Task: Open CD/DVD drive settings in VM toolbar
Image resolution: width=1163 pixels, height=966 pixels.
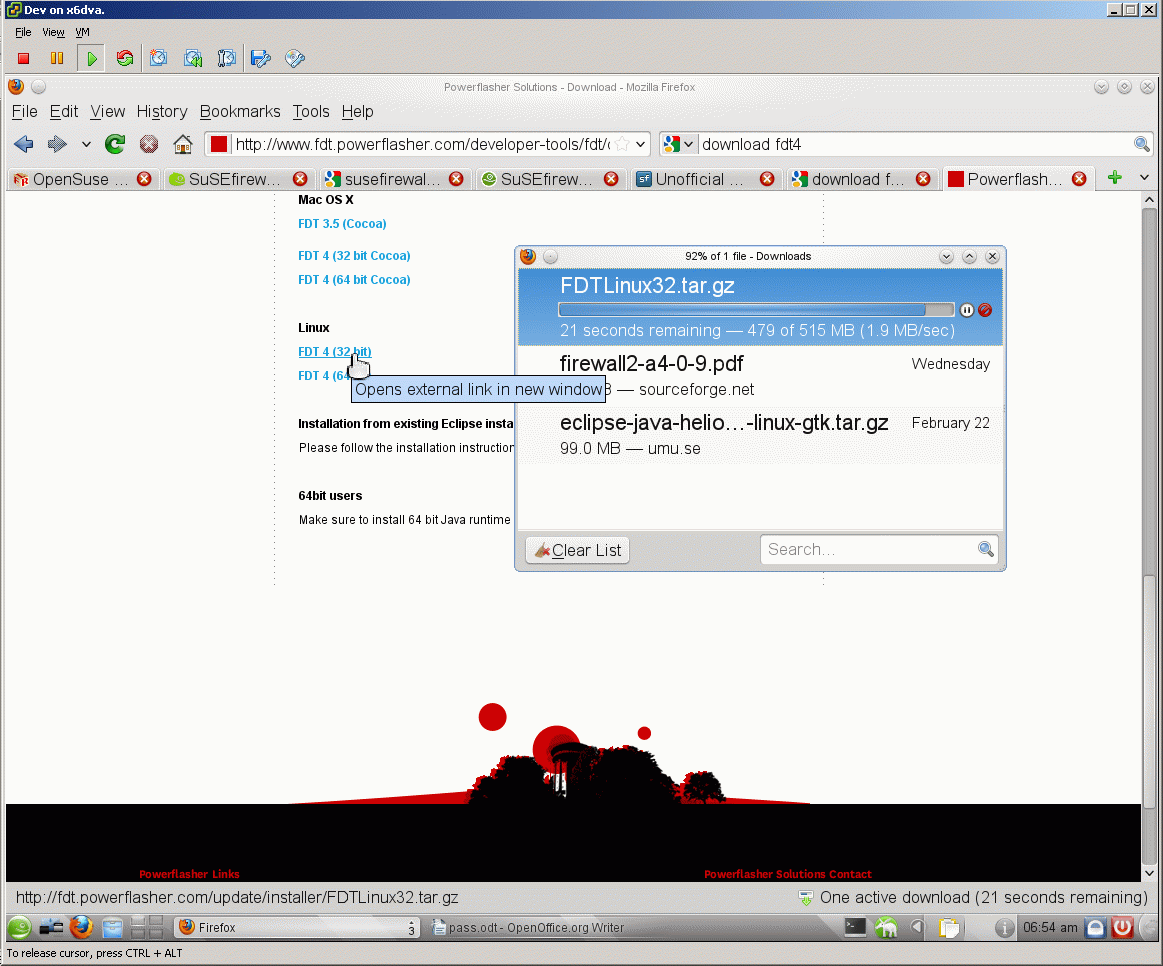Action: pyautogui.click(x=294, y=59)
